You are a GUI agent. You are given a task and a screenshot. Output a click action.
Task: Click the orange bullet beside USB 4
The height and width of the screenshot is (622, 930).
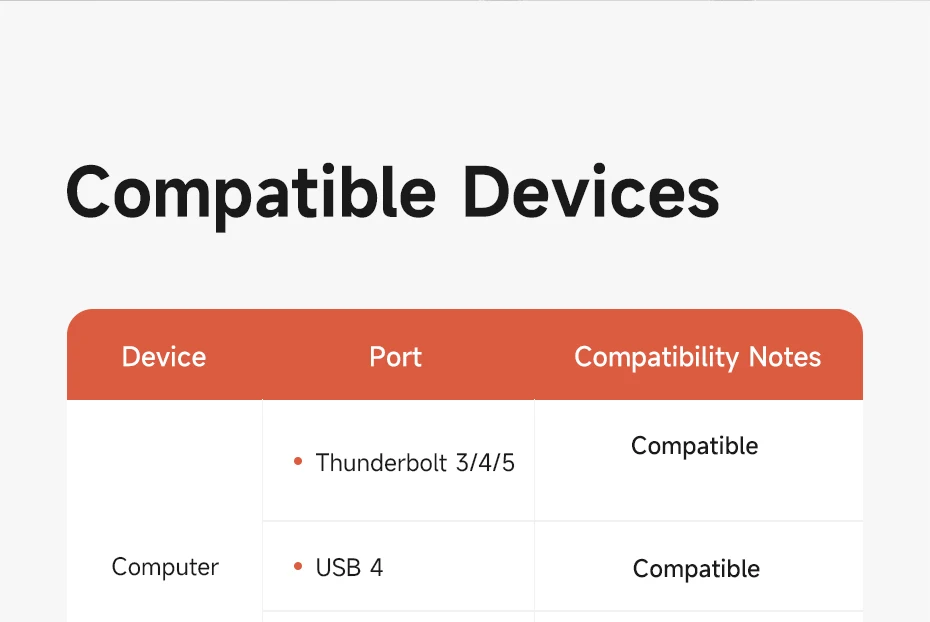(298, 566)
